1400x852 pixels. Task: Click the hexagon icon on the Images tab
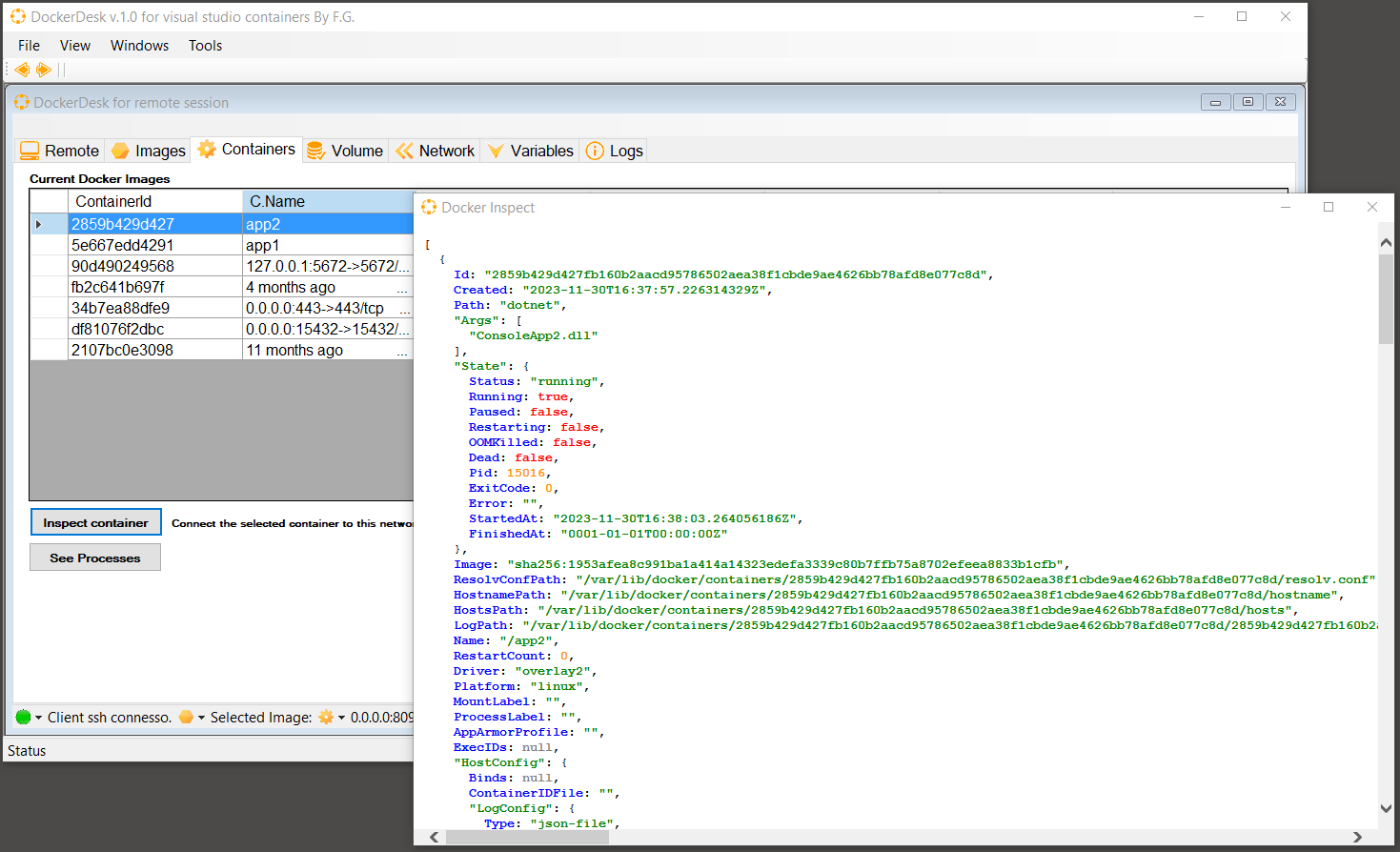(x=120, y=150)
